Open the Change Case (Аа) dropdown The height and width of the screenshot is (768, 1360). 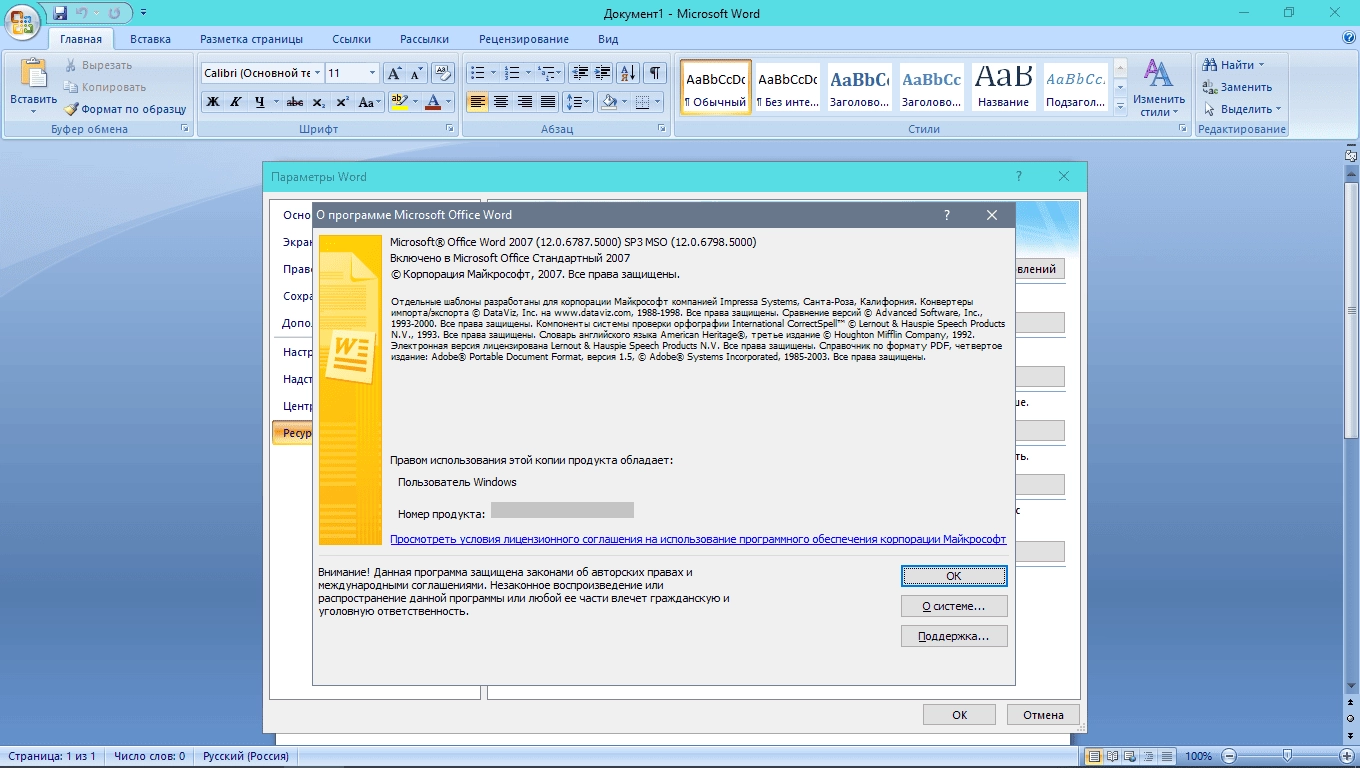tap(370, 102)
